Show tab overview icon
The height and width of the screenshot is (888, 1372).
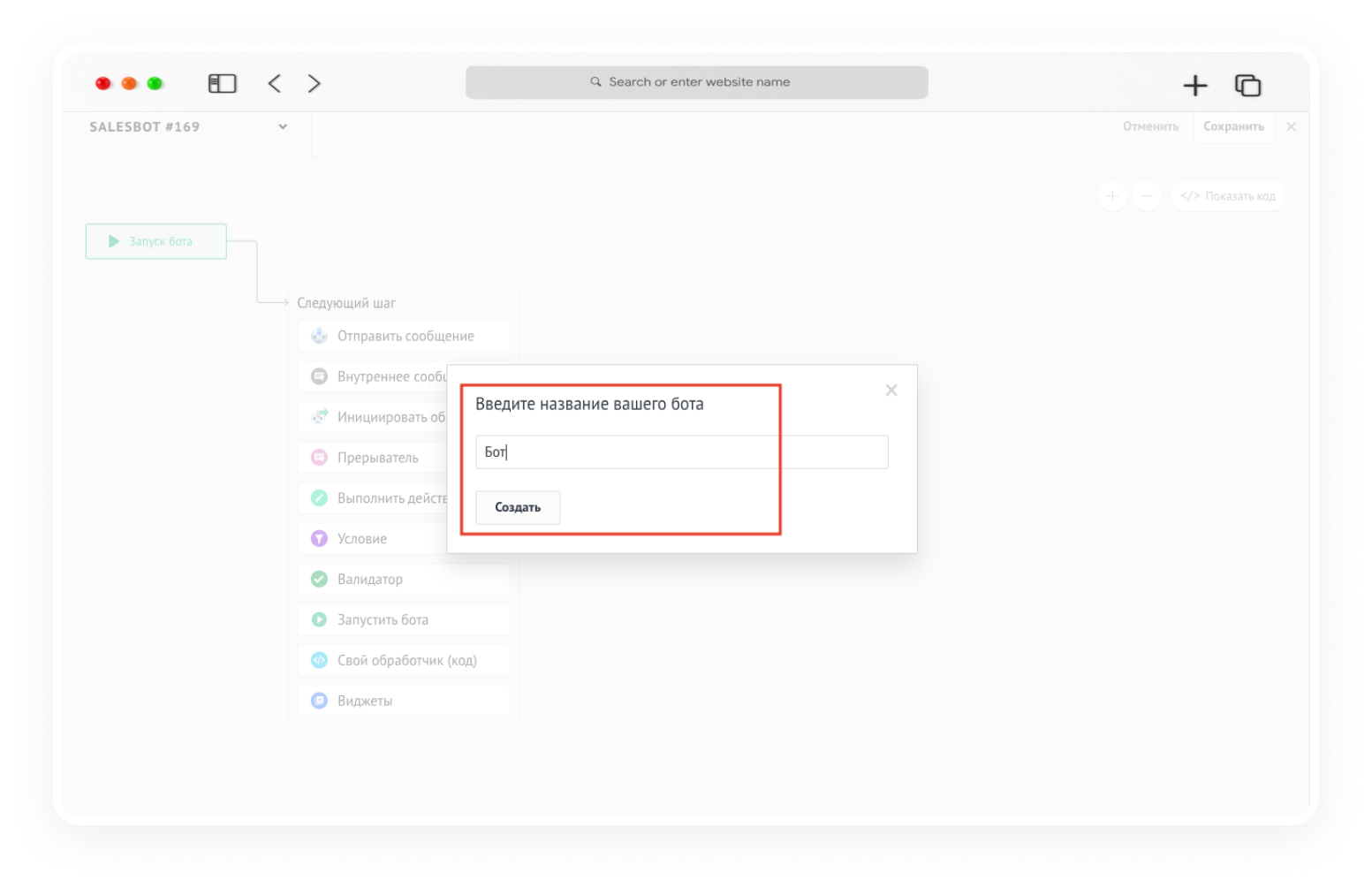click(x=1247, y=85)
